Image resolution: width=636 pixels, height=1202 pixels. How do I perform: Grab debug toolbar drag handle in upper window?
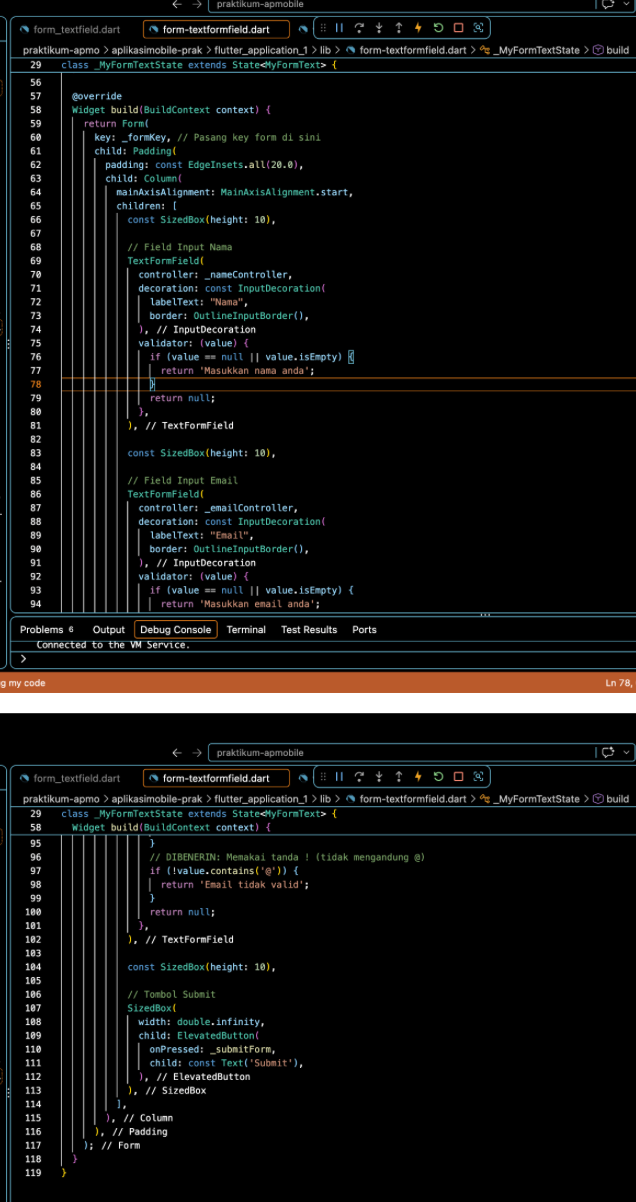pyautogui.click(x=322, y=28)
